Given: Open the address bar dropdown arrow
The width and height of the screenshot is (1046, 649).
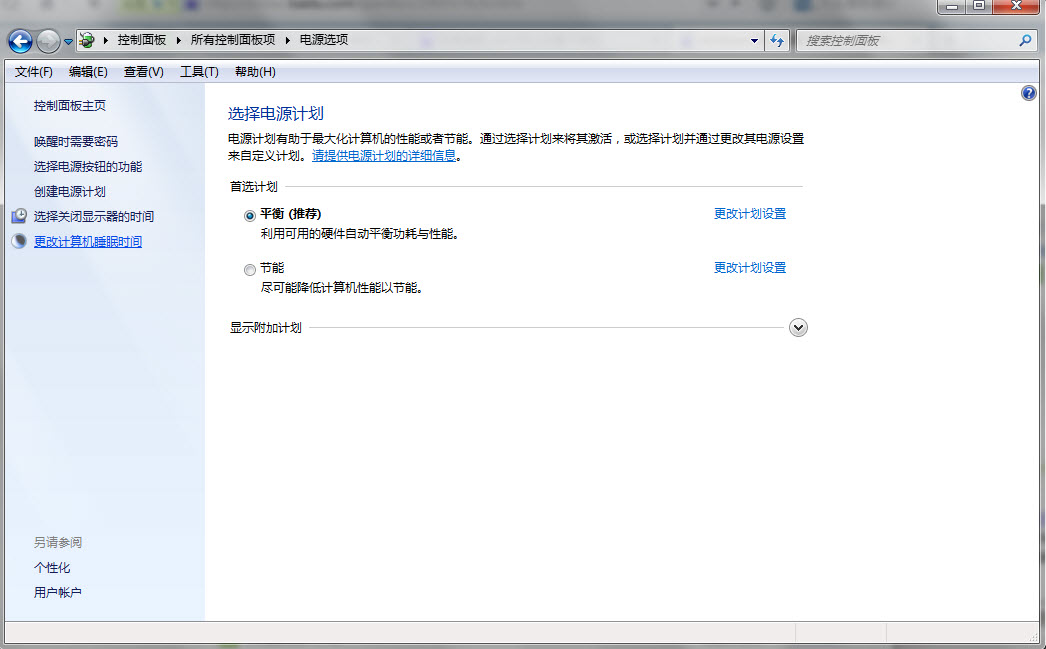Looking at the screenshot, I should [754, 40].
